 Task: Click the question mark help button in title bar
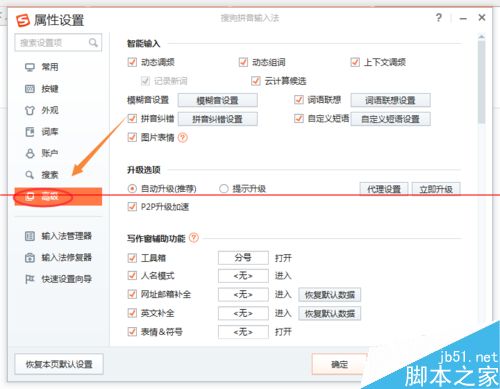click(x=439, y=17)
